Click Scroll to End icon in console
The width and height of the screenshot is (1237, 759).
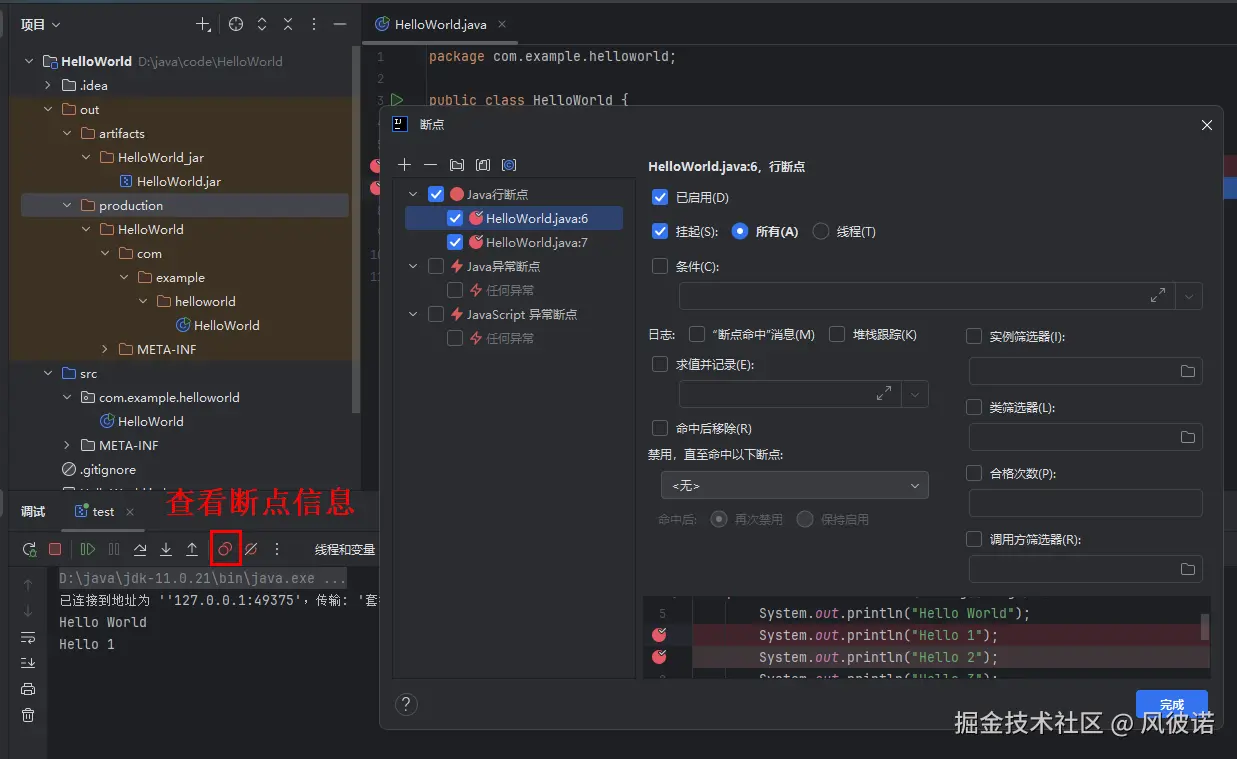click(x=28, y=663)
